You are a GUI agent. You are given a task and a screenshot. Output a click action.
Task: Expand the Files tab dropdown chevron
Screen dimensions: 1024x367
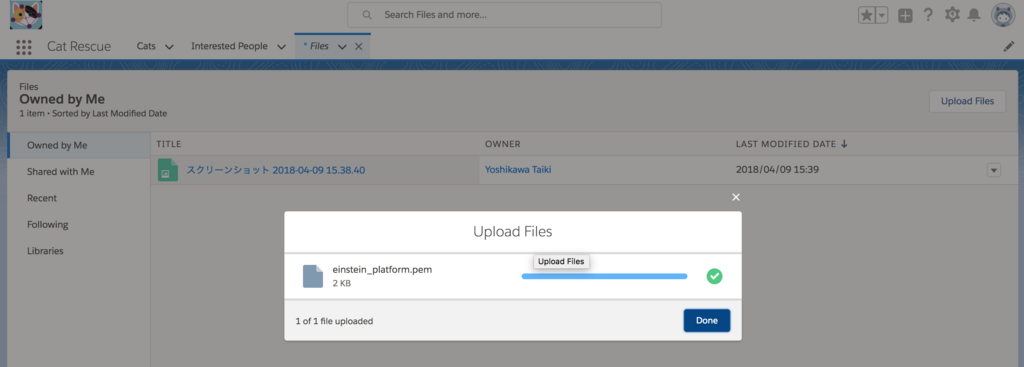pyautogui.click(x=342, y=47)
